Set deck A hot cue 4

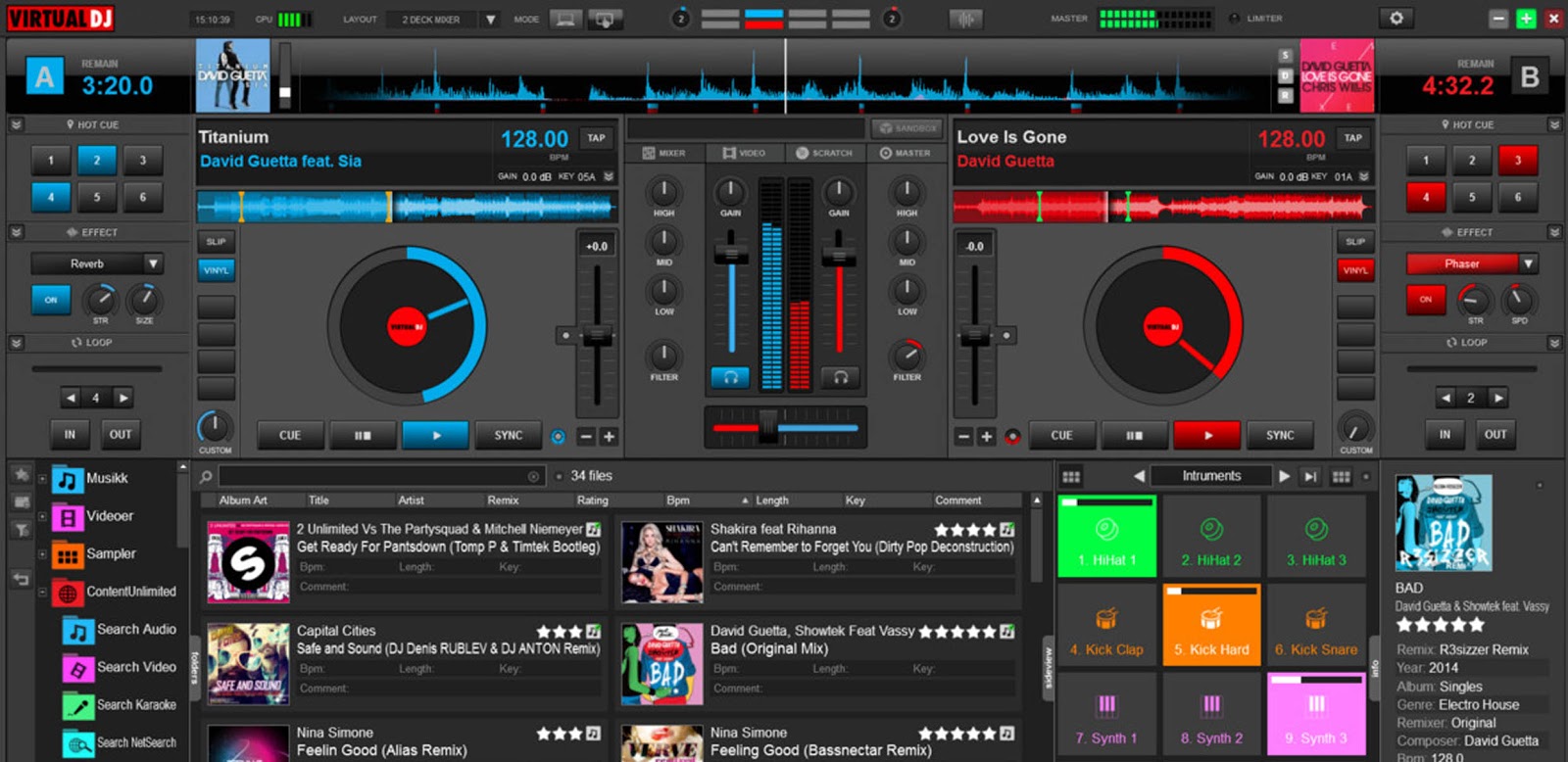click(51, 197)
